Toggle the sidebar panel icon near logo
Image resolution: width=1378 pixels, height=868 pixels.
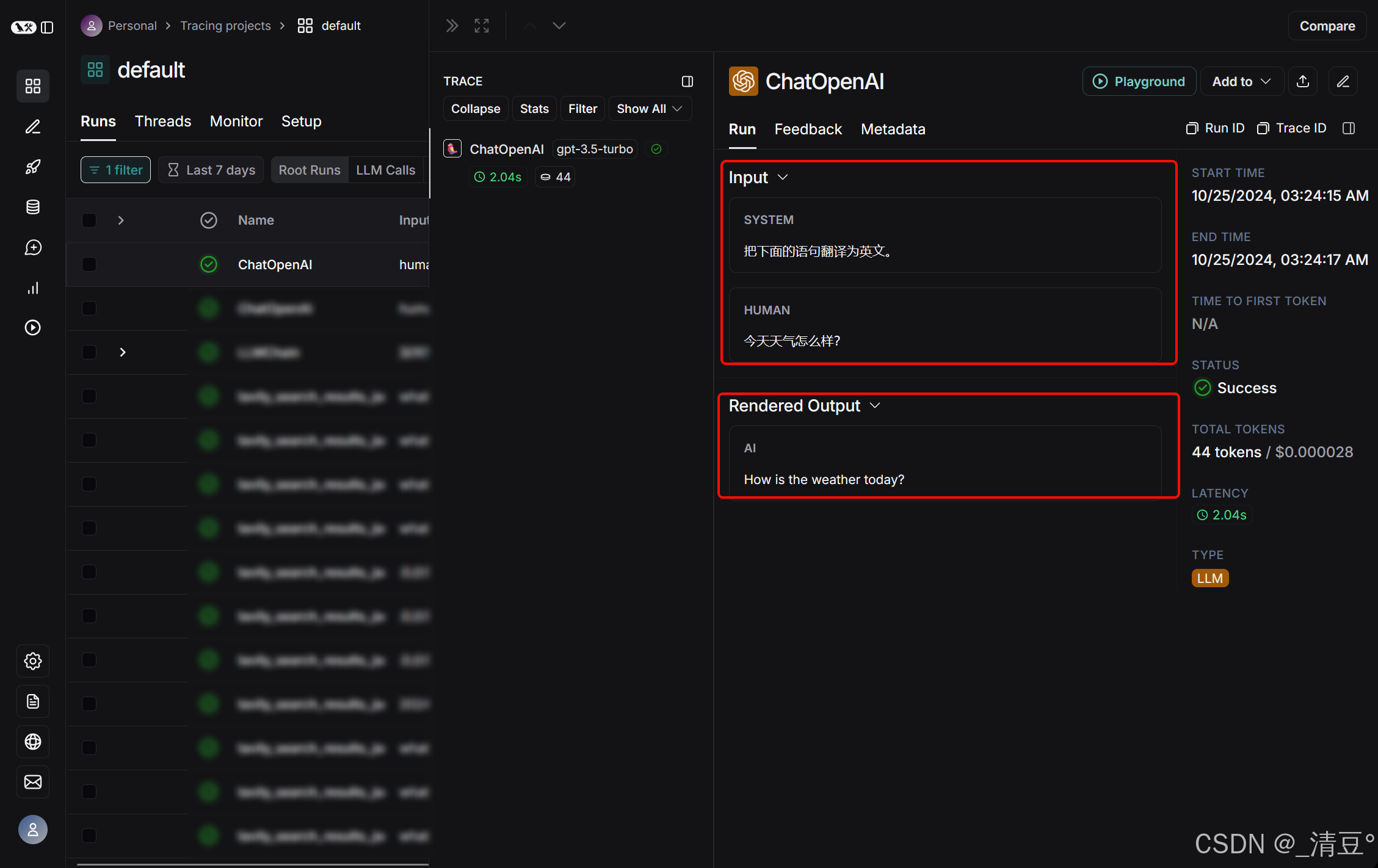click(47, 27)
